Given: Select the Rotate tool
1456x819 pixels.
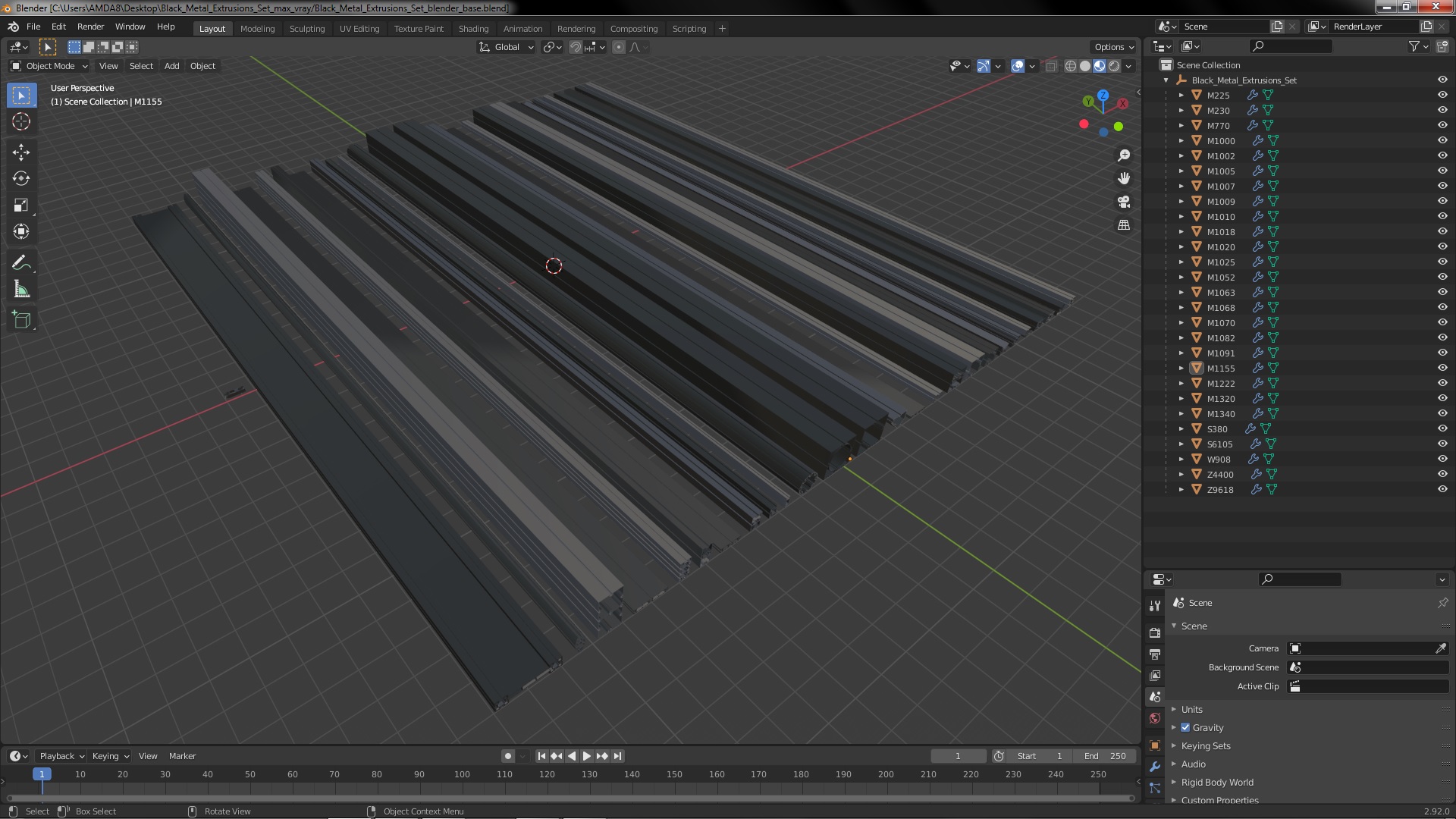Looking at the screenshot, I should point(21,179).
